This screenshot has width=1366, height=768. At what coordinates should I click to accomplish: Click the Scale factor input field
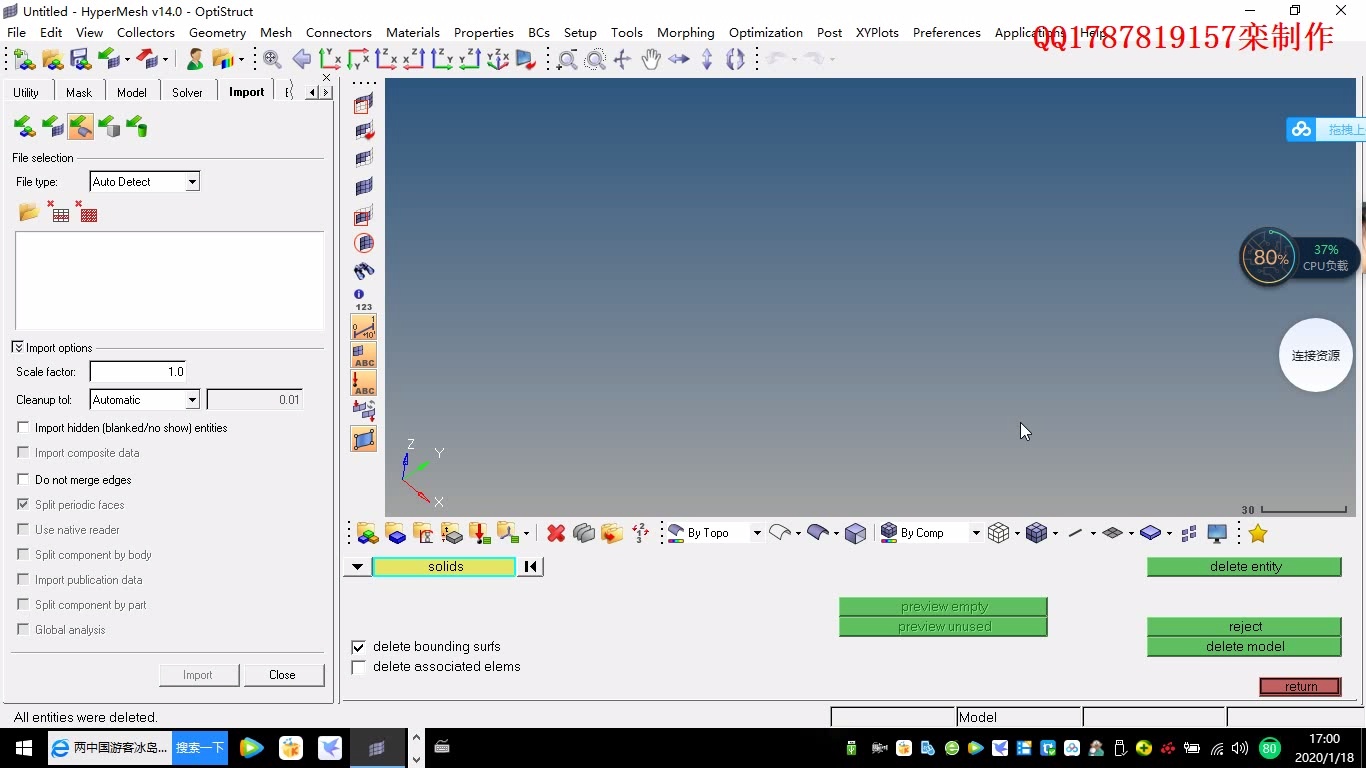[138, 372]
